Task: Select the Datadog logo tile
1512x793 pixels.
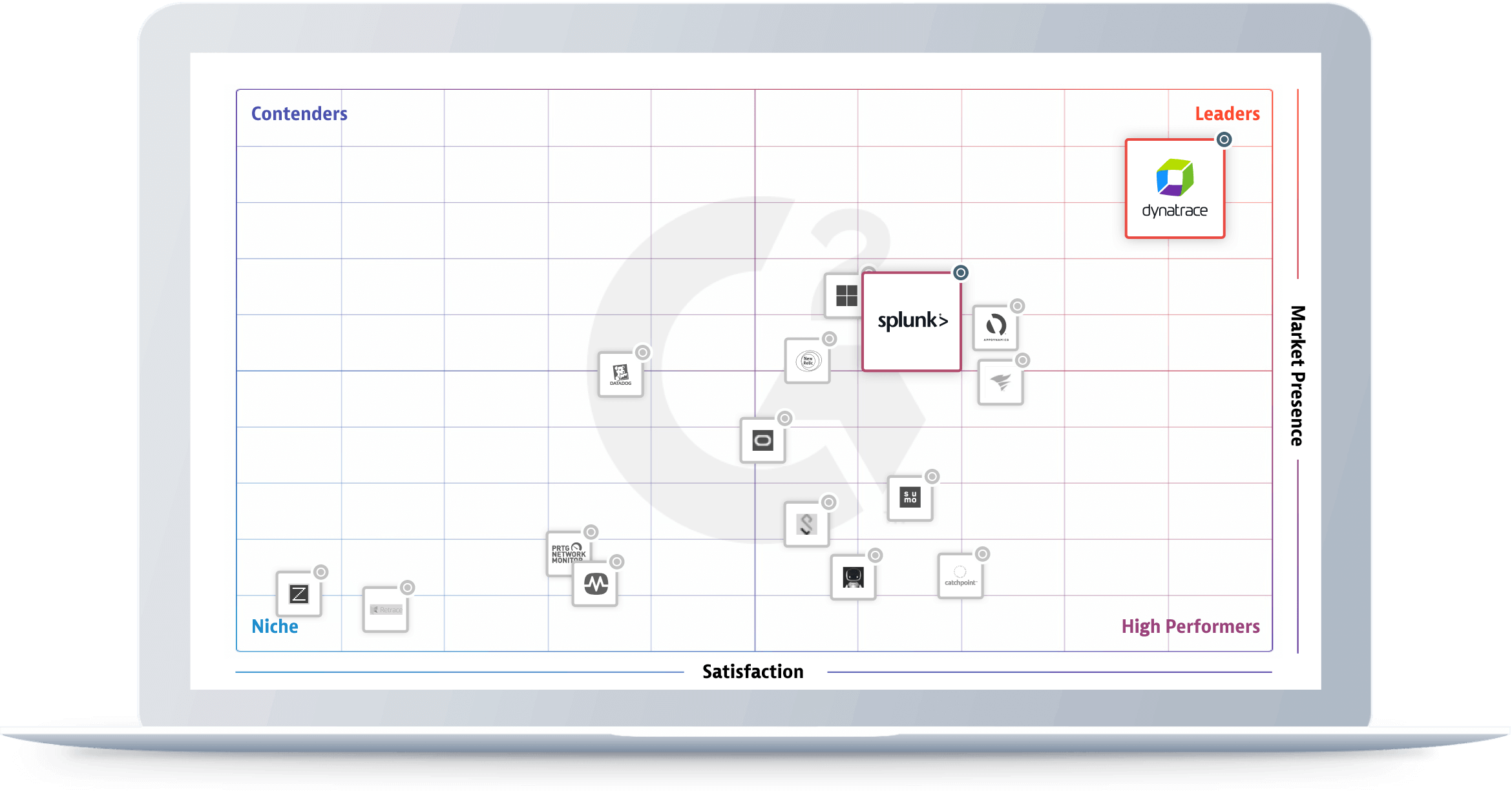Action: click(x=620, y=375)
